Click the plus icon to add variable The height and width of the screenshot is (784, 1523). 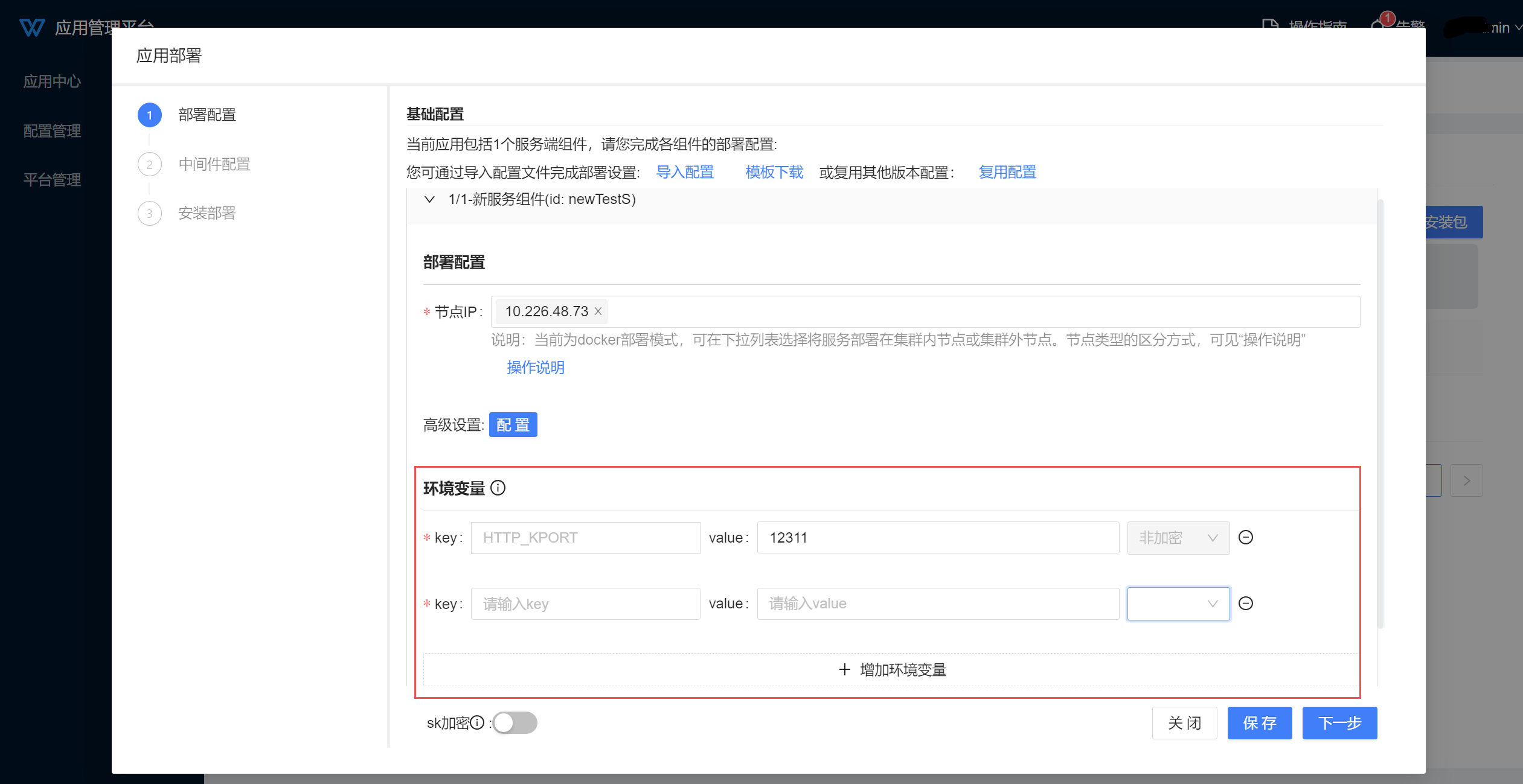[x=844, y=669]
